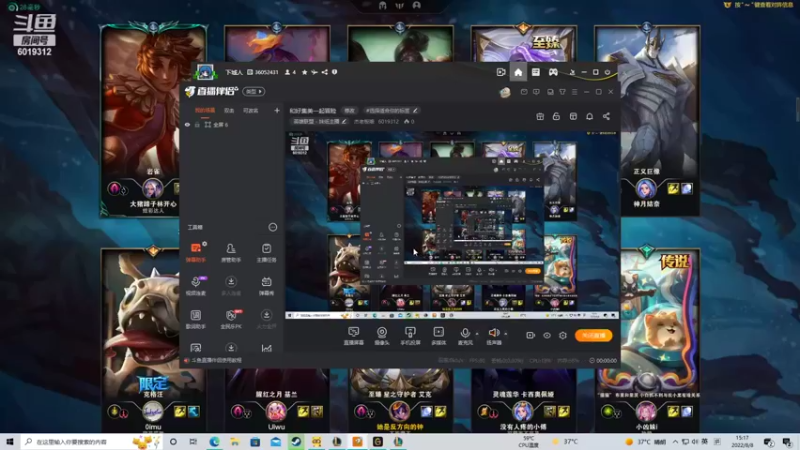Show hidden system tray icons
800x450 pixels.
(x=675, y=441)
